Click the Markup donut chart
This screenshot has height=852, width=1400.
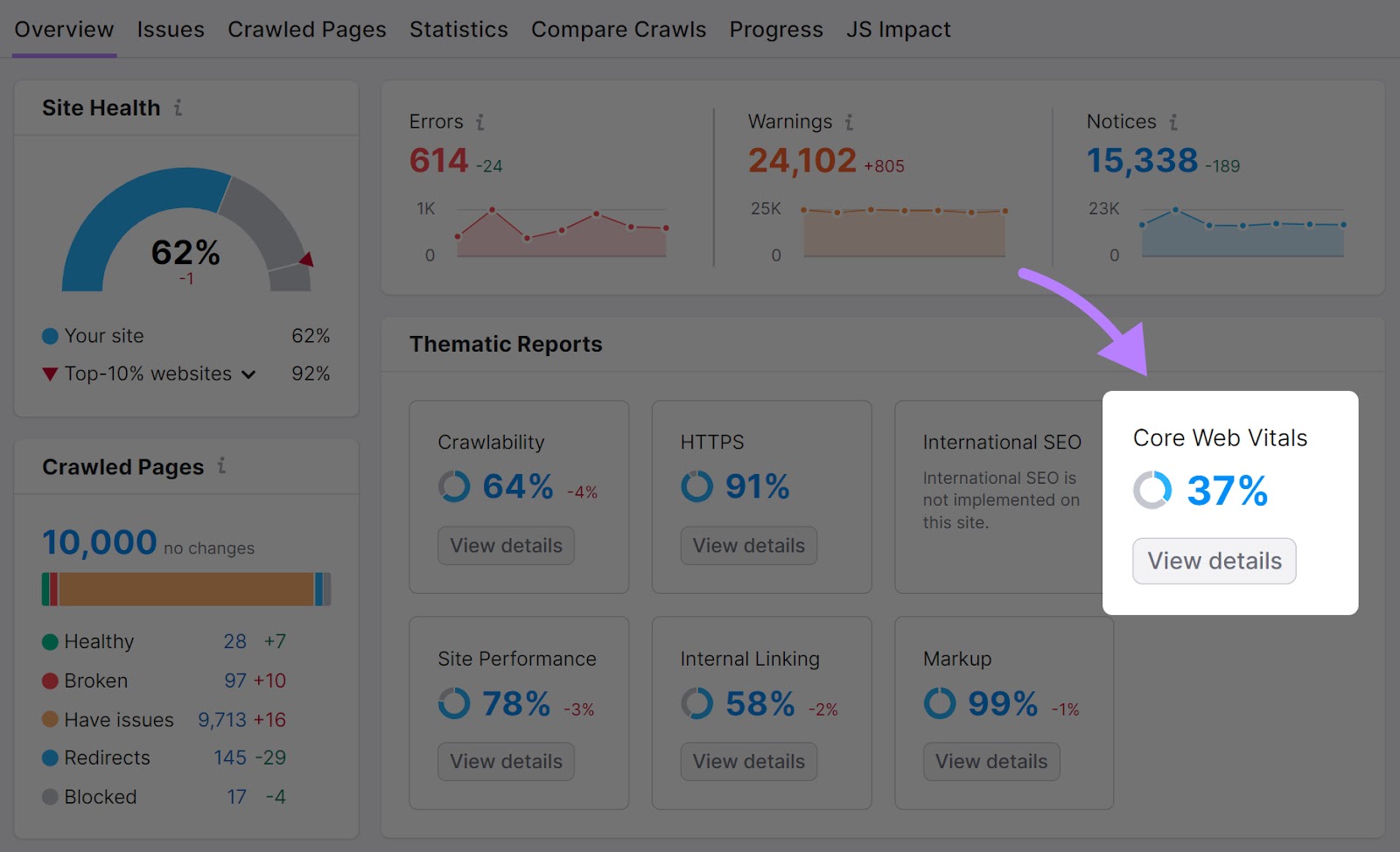pos(939,702)
